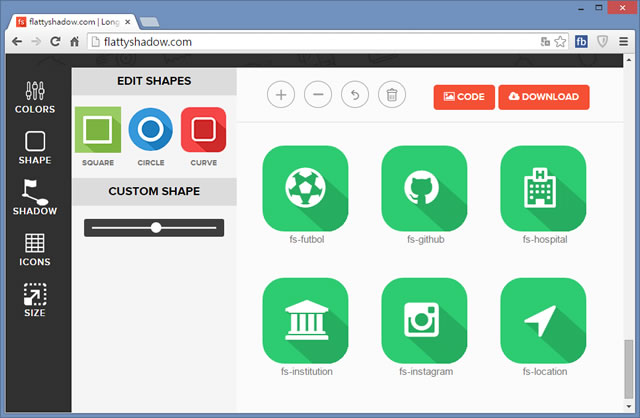Open the Chrome hamburger menu
This screenshot has height=418, width=640.
point(623,42)
